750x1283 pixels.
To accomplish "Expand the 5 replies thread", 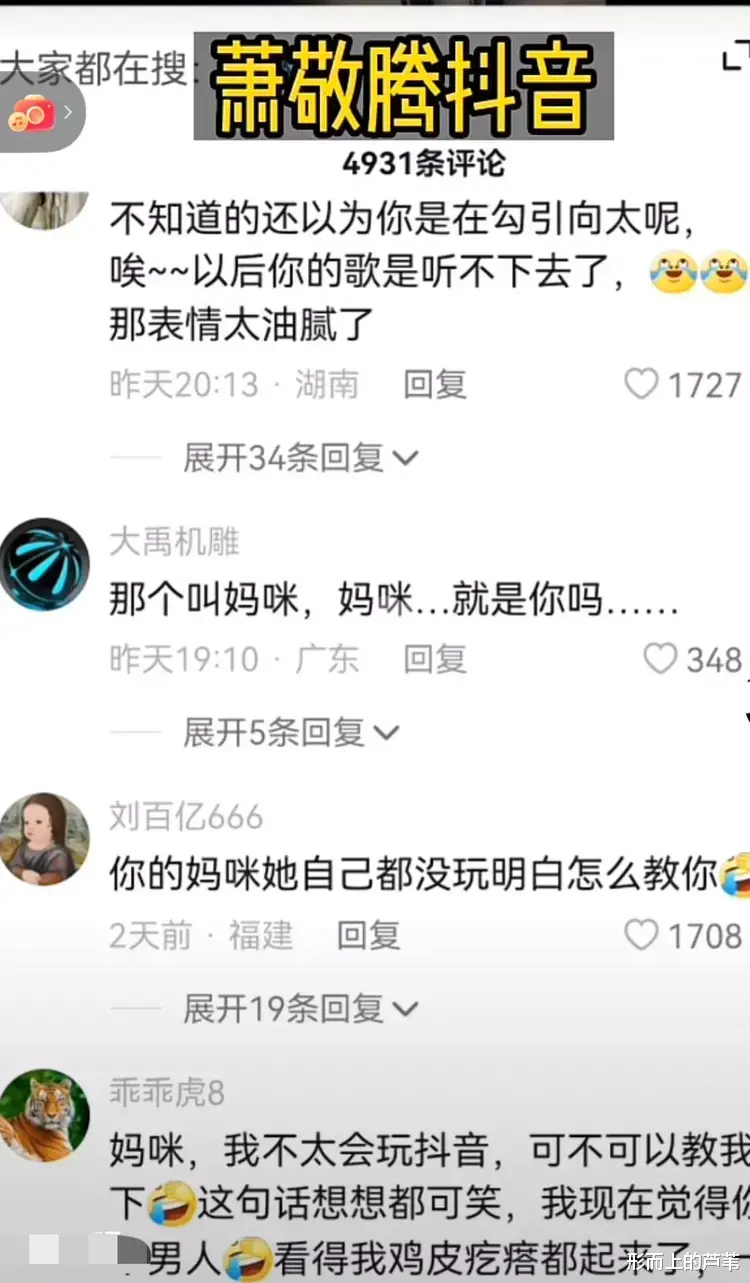I will (291, 733).
